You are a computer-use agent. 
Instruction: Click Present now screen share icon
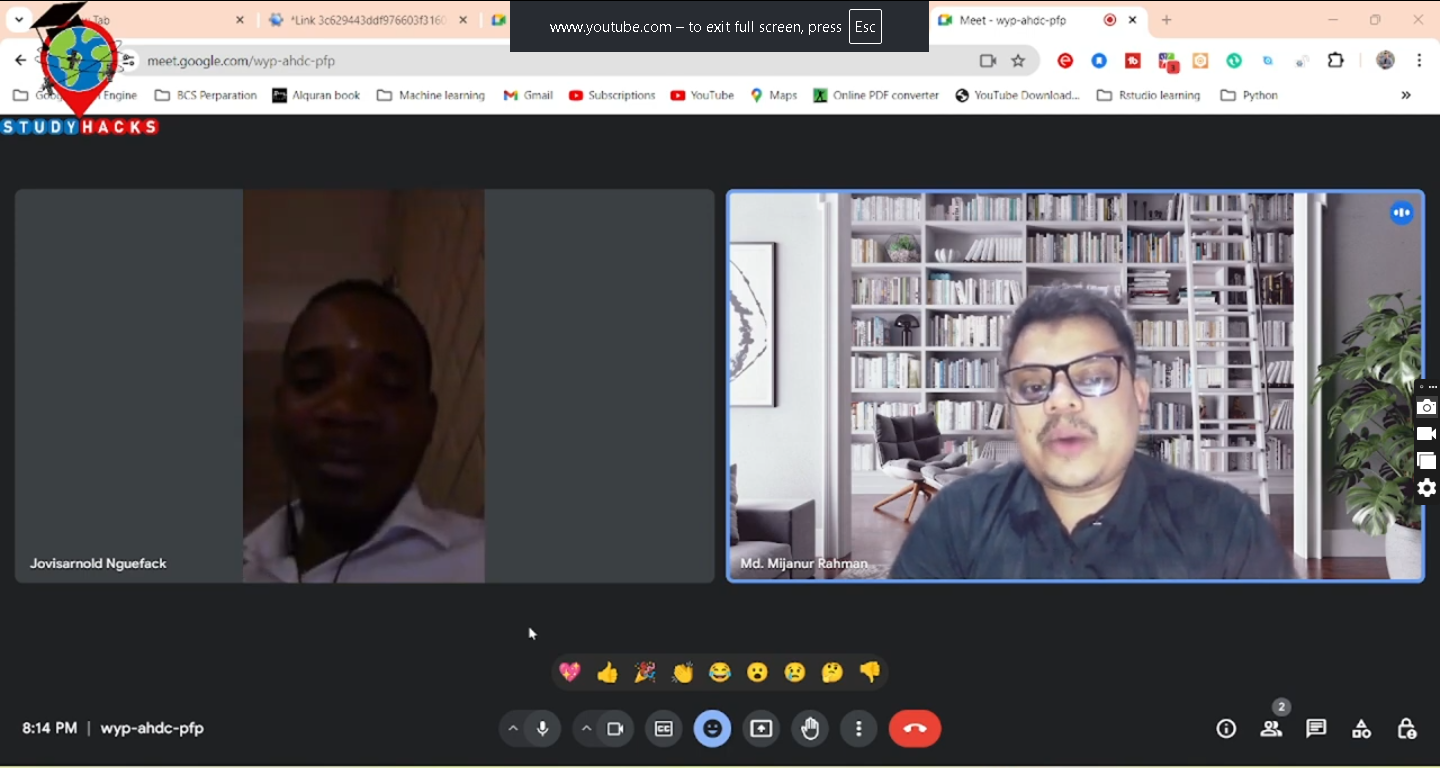coord(761,729)
